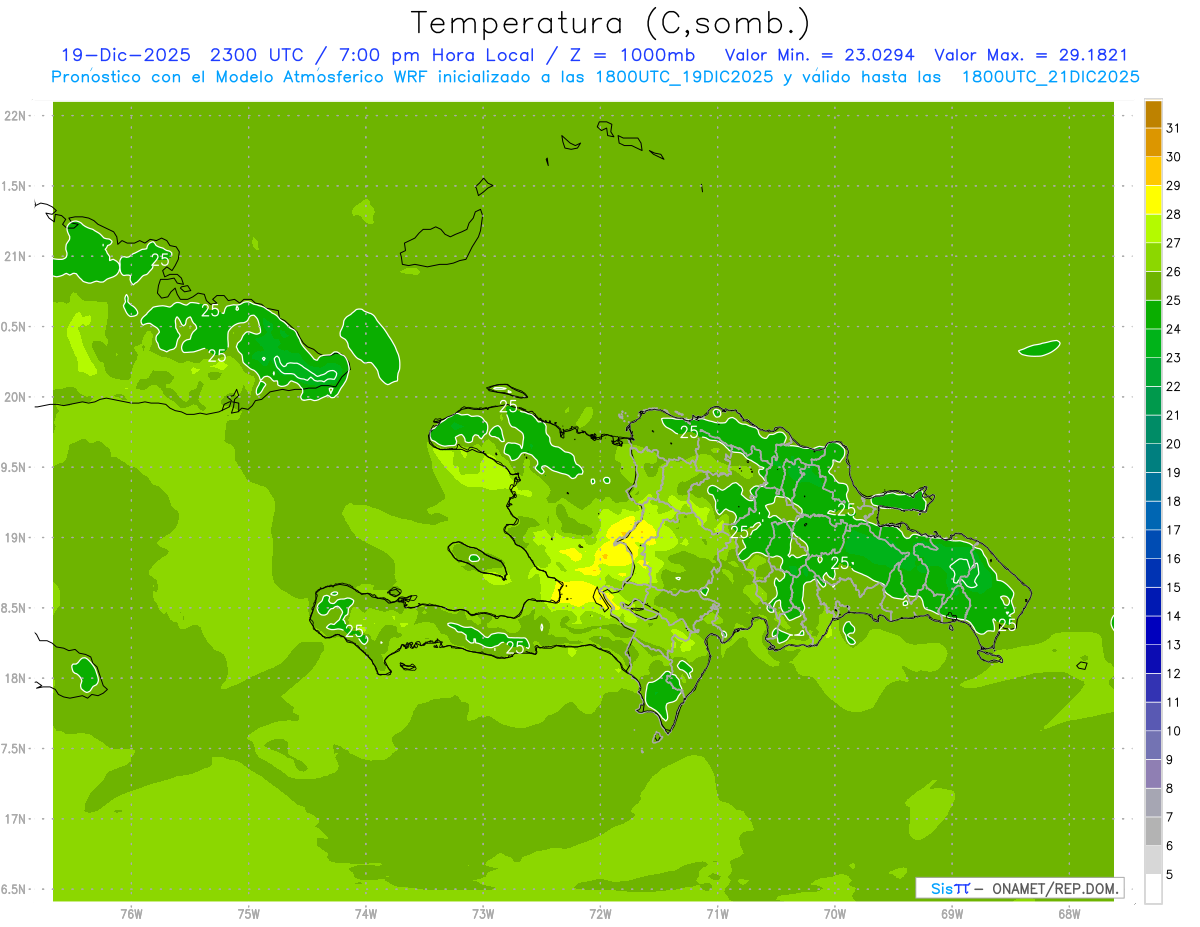
Task: Click the '70W' longitude axis label
Action: (835, 914)
